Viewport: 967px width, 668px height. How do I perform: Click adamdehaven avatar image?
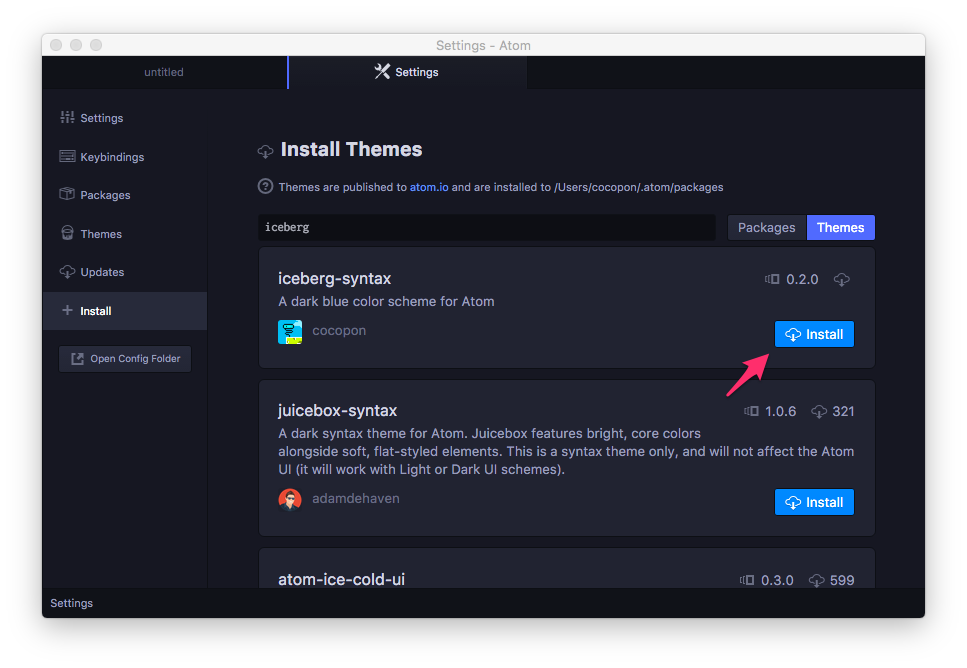tap(290, 500)
